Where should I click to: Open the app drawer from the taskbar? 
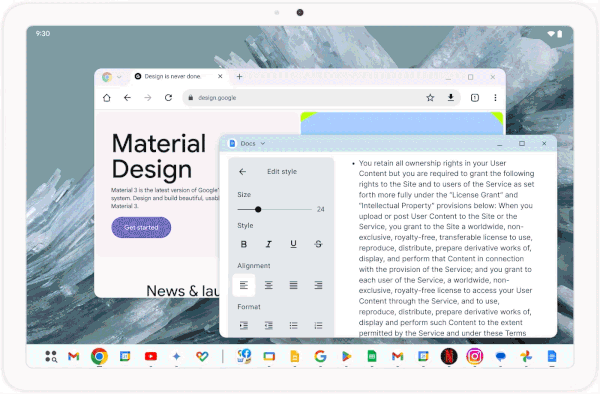[x=51, y=357]
